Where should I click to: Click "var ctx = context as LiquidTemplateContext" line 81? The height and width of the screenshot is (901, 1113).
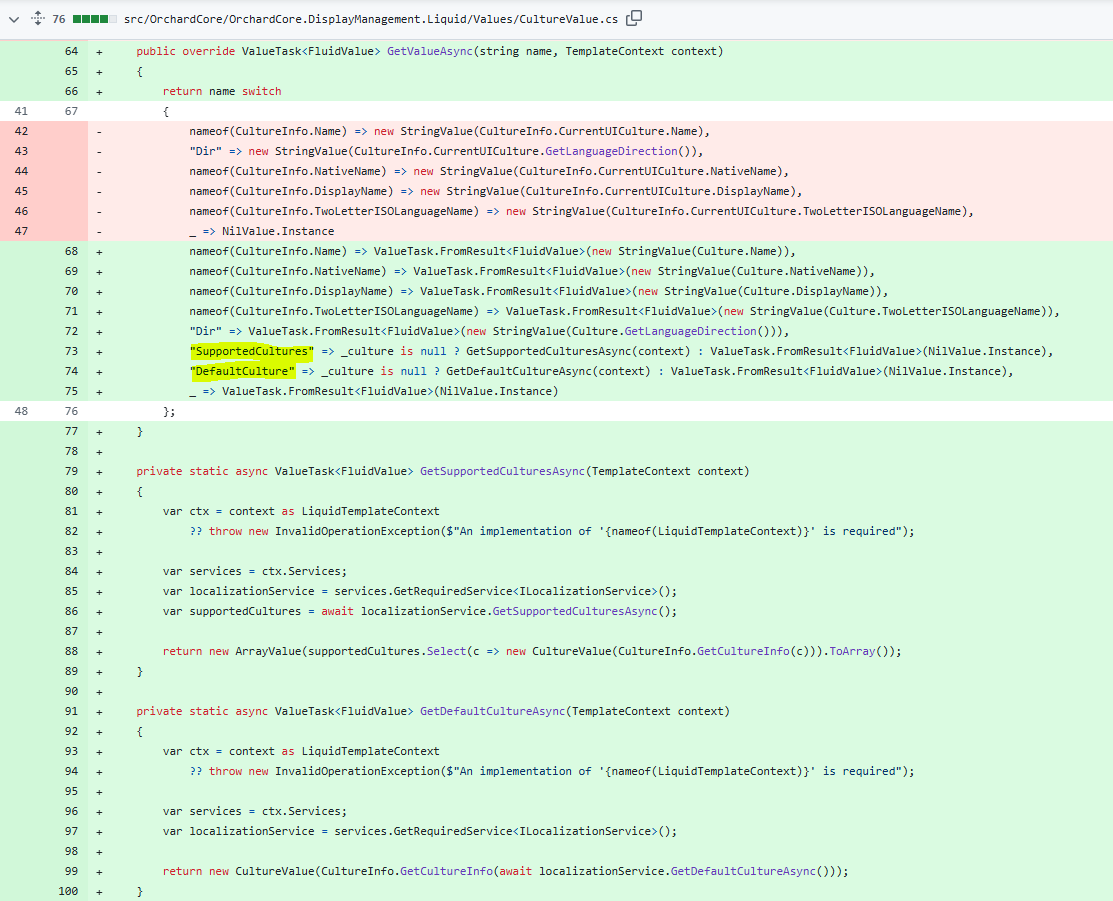(301, 511)
